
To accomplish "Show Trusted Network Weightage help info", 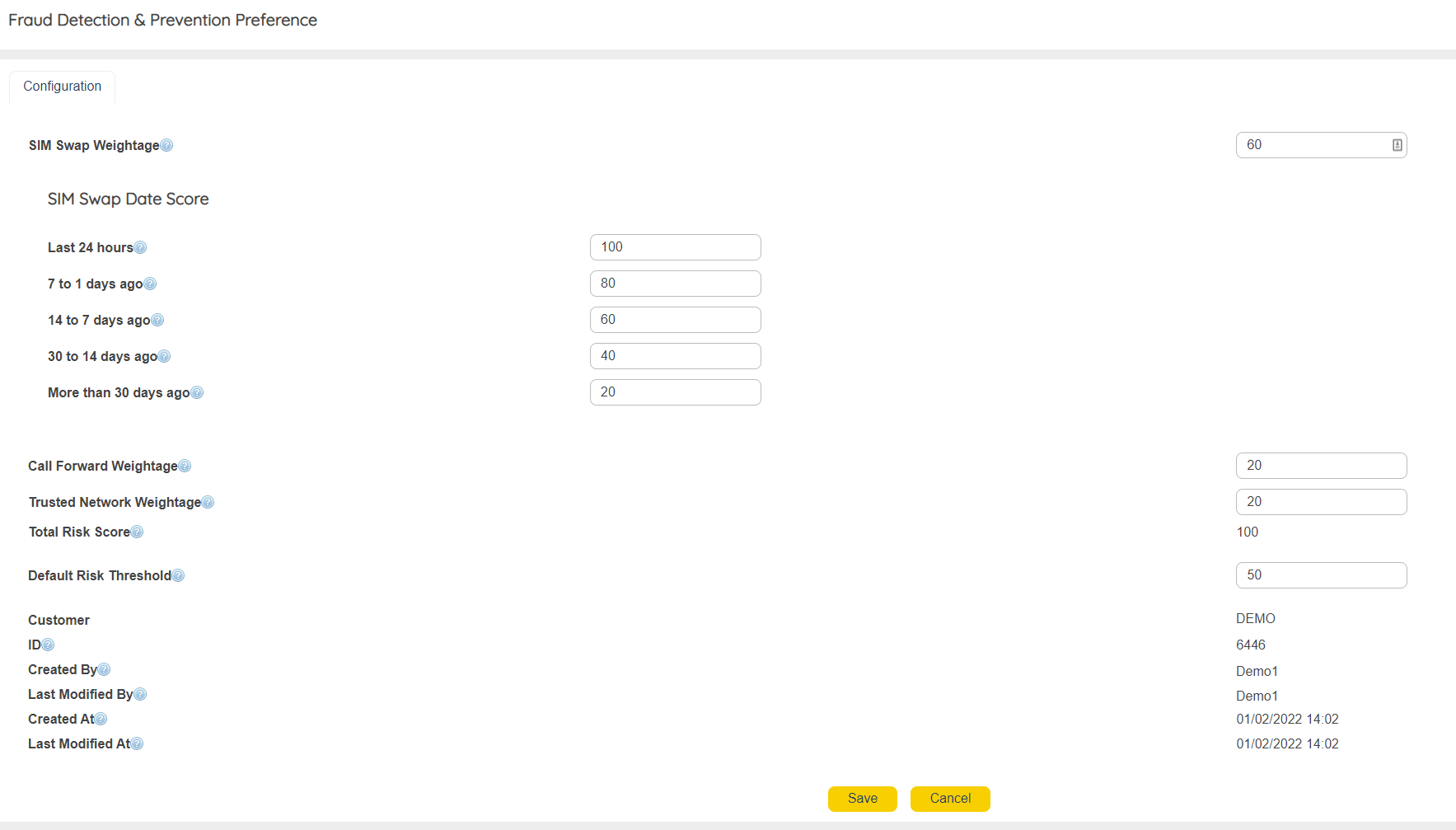I will coord(208,502).
